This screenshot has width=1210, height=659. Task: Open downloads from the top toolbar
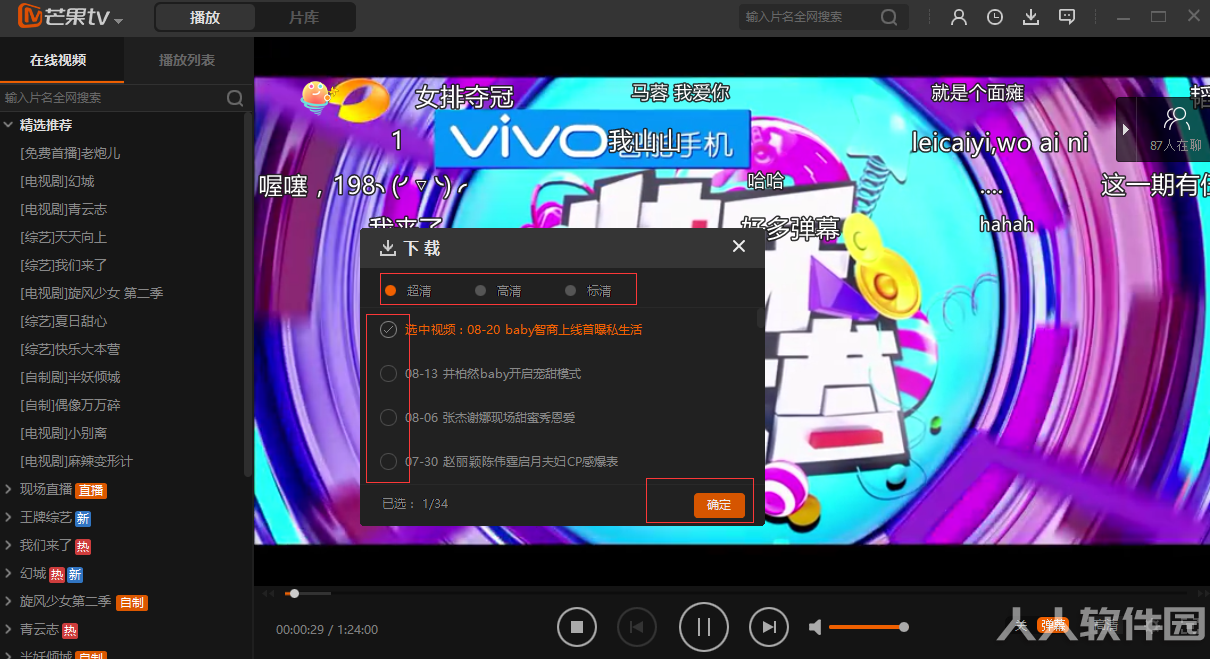click(x=1031, y=17)
